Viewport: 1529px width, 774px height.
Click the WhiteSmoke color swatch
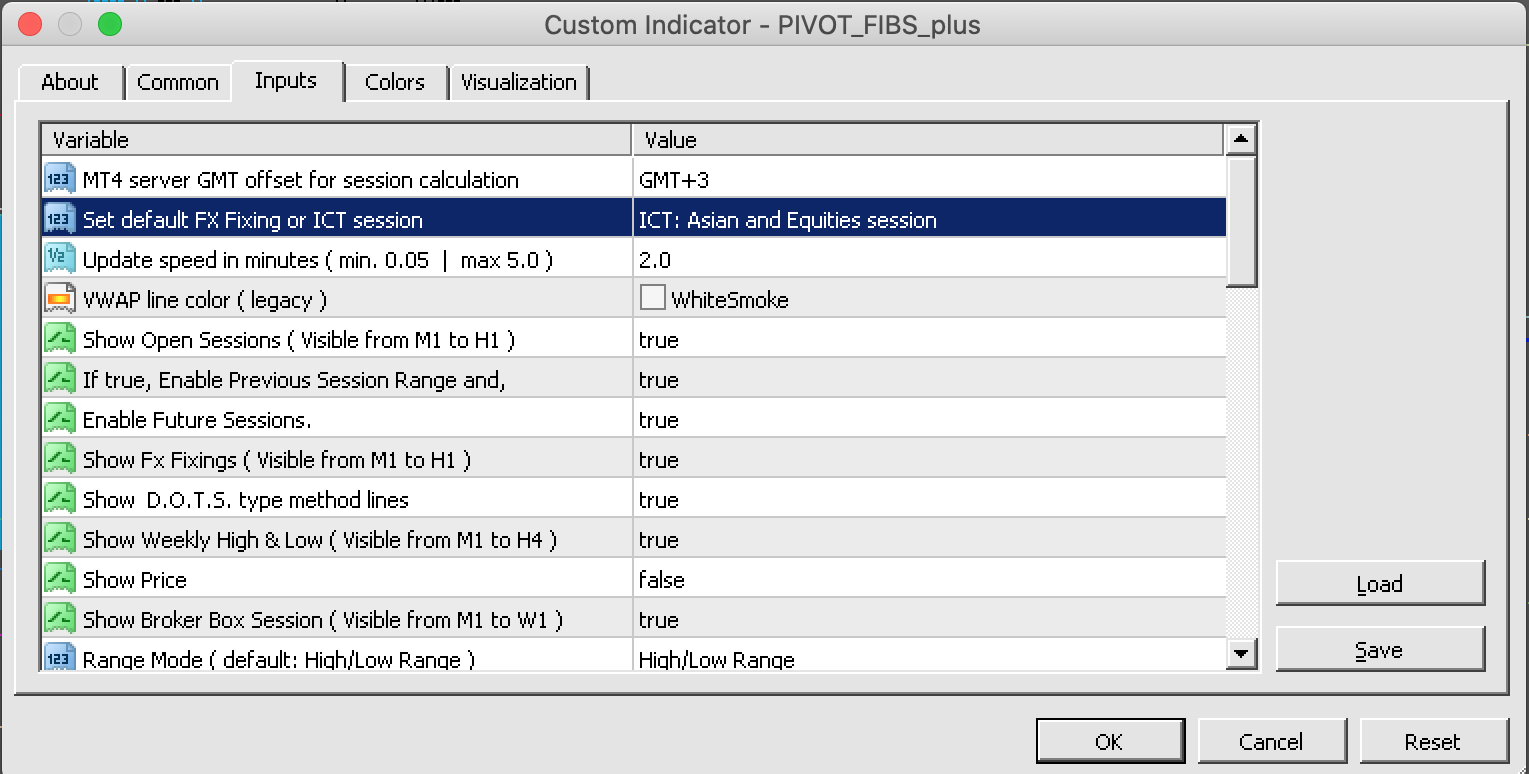coord(653,298)
